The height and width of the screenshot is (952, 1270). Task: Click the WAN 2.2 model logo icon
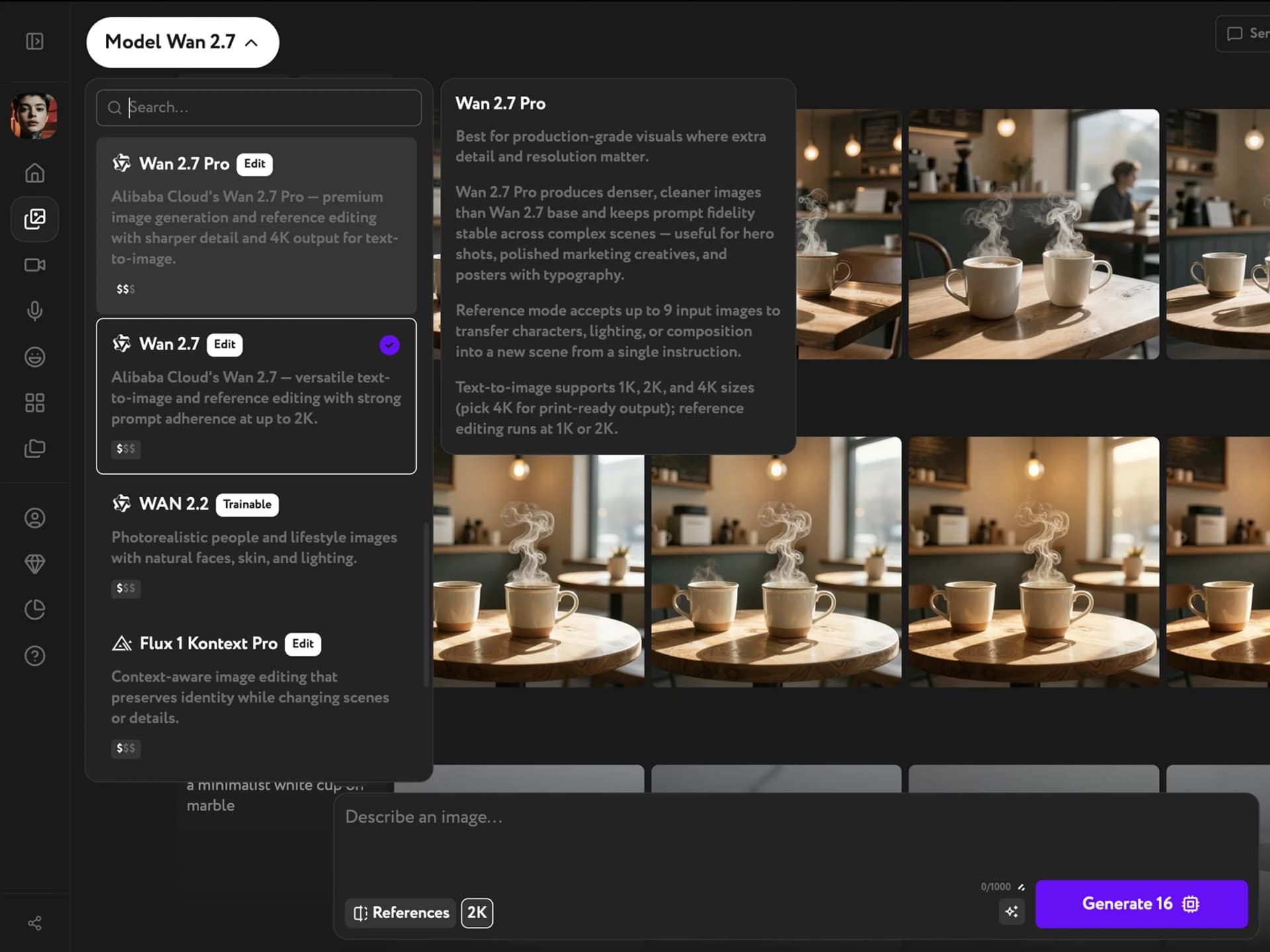point(122,504)
